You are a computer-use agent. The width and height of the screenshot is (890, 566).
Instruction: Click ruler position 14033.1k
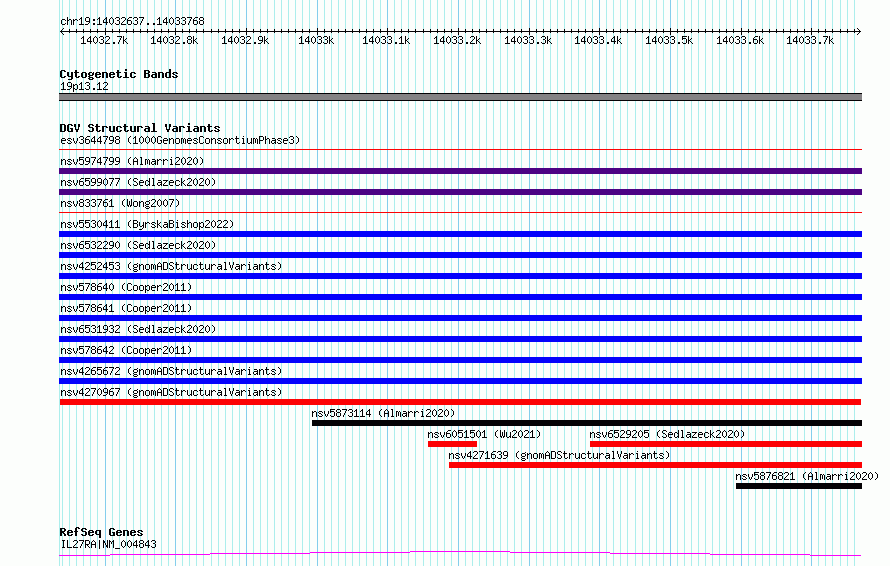tap(386, 40)
